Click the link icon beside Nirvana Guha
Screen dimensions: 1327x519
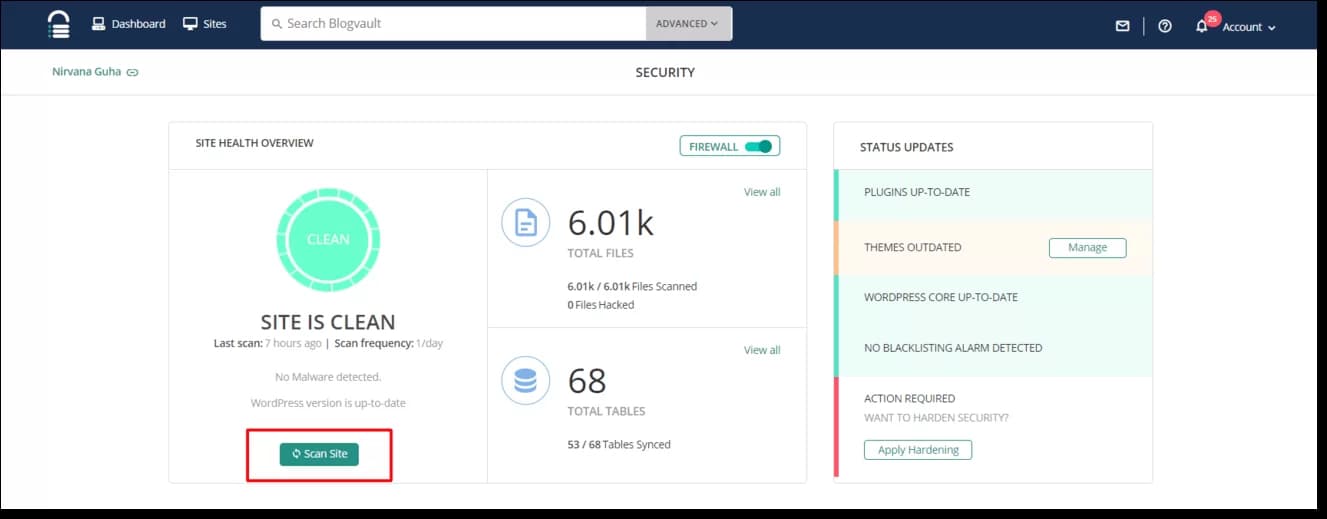coord(132,72)
